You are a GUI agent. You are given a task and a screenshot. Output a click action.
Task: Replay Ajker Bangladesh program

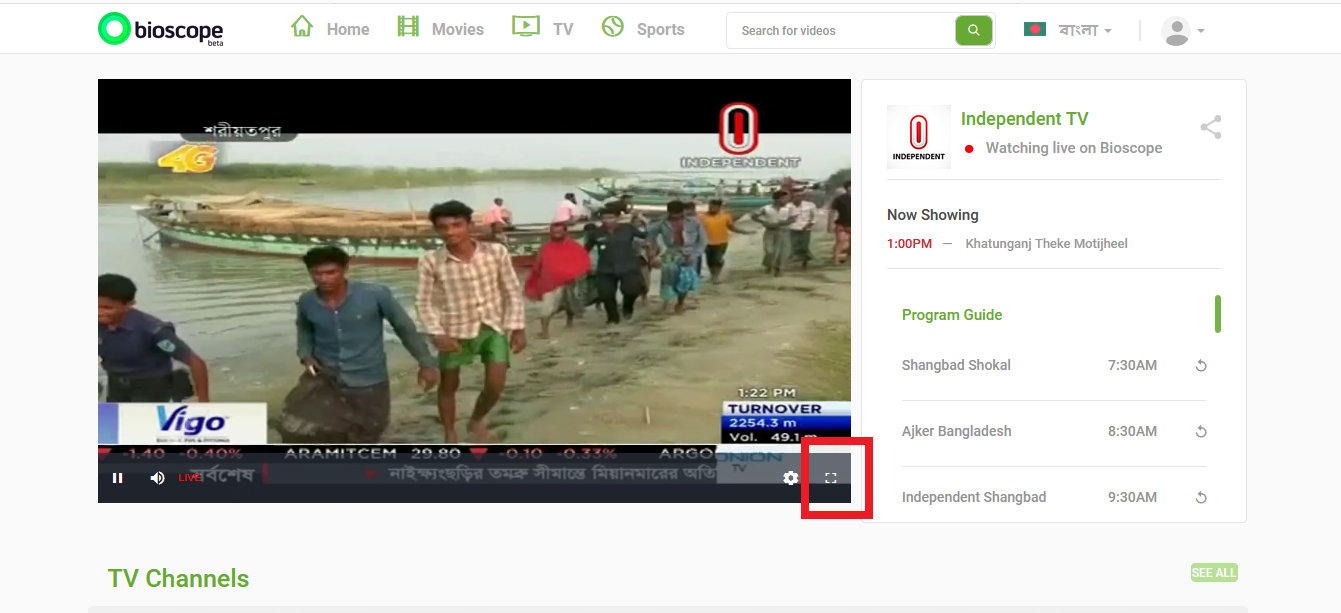click(1201, 432)
